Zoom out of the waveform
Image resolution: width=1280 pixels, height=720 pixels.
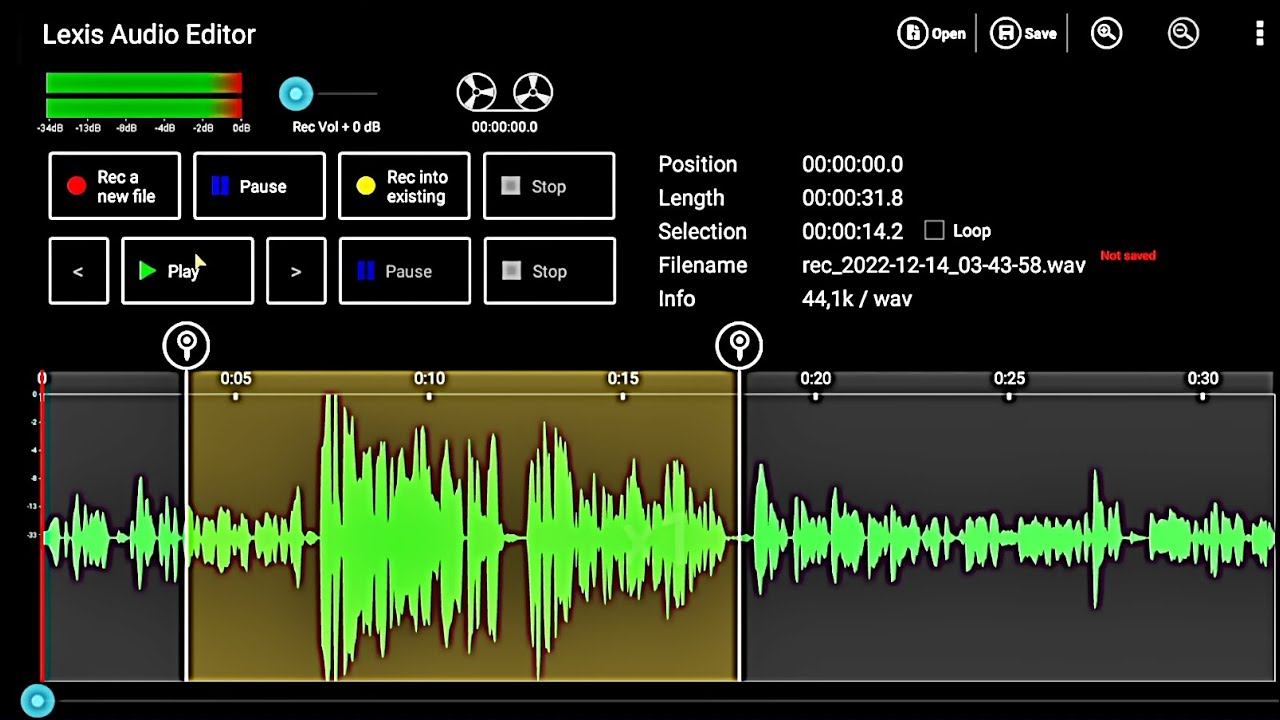1183,33
